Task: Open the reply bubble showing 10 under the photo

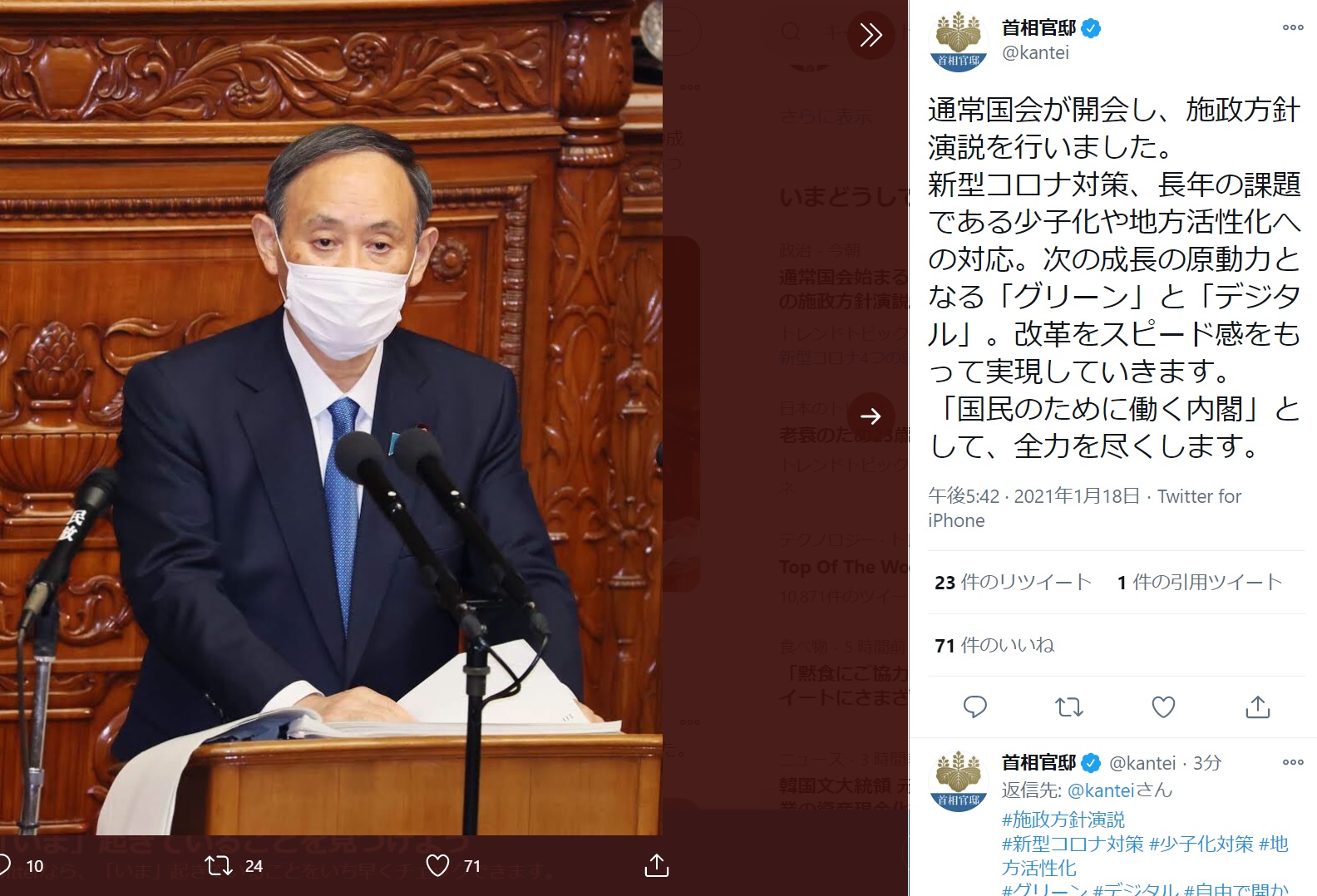Action: [x=5, y=866]
